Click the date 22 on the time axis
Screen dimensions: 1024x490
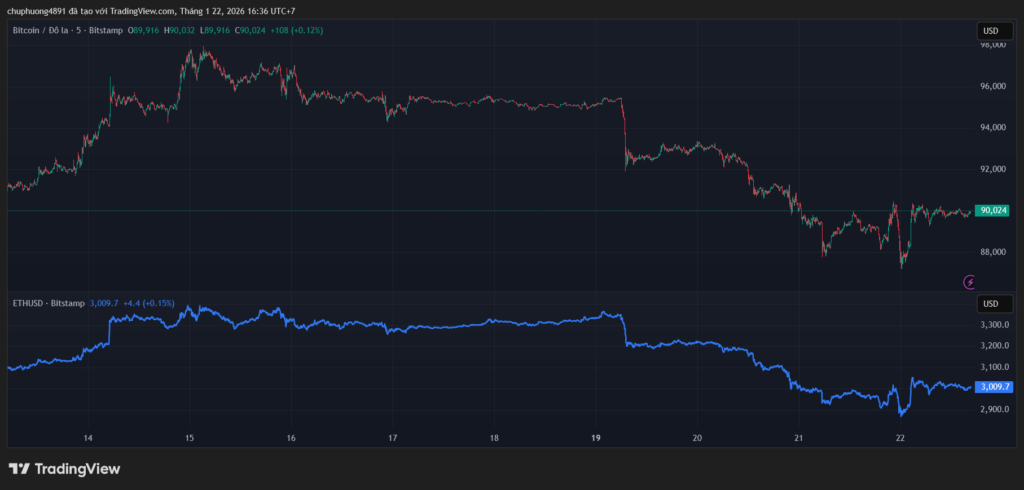click(900, 438)
